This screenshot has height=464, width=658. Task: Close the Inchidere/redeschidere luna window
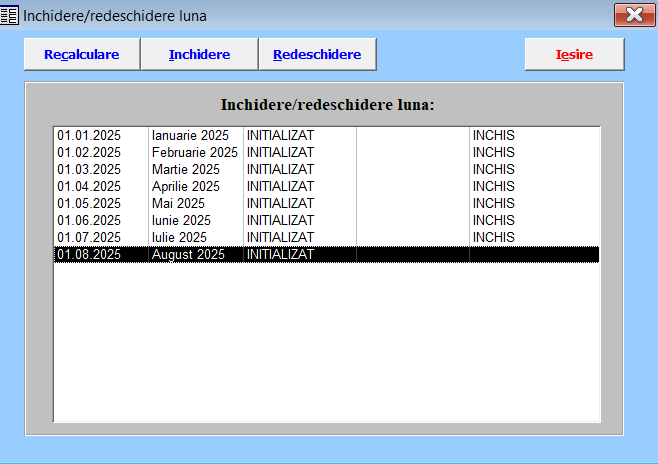633,15
